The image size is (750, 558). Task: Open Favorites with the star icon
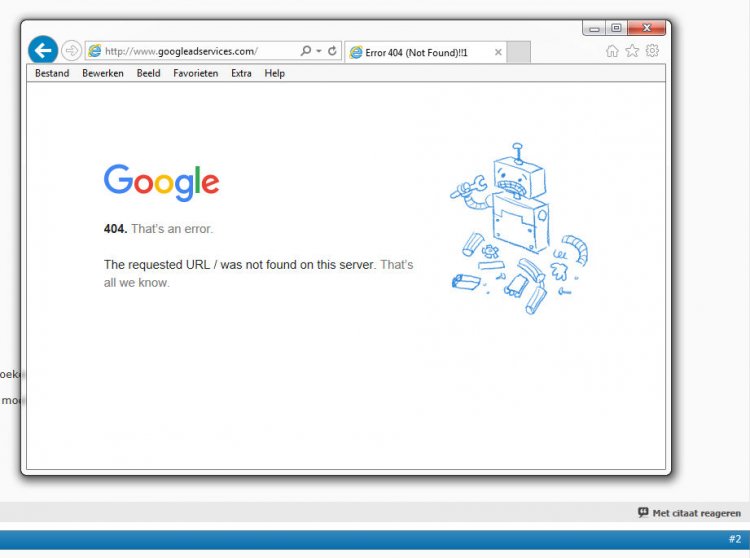click(x=632, y=51)
